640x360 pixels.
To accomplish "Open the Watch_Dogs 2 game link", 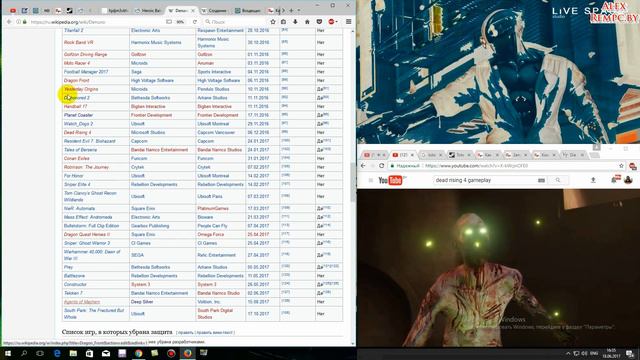I will tap(78, 124).
